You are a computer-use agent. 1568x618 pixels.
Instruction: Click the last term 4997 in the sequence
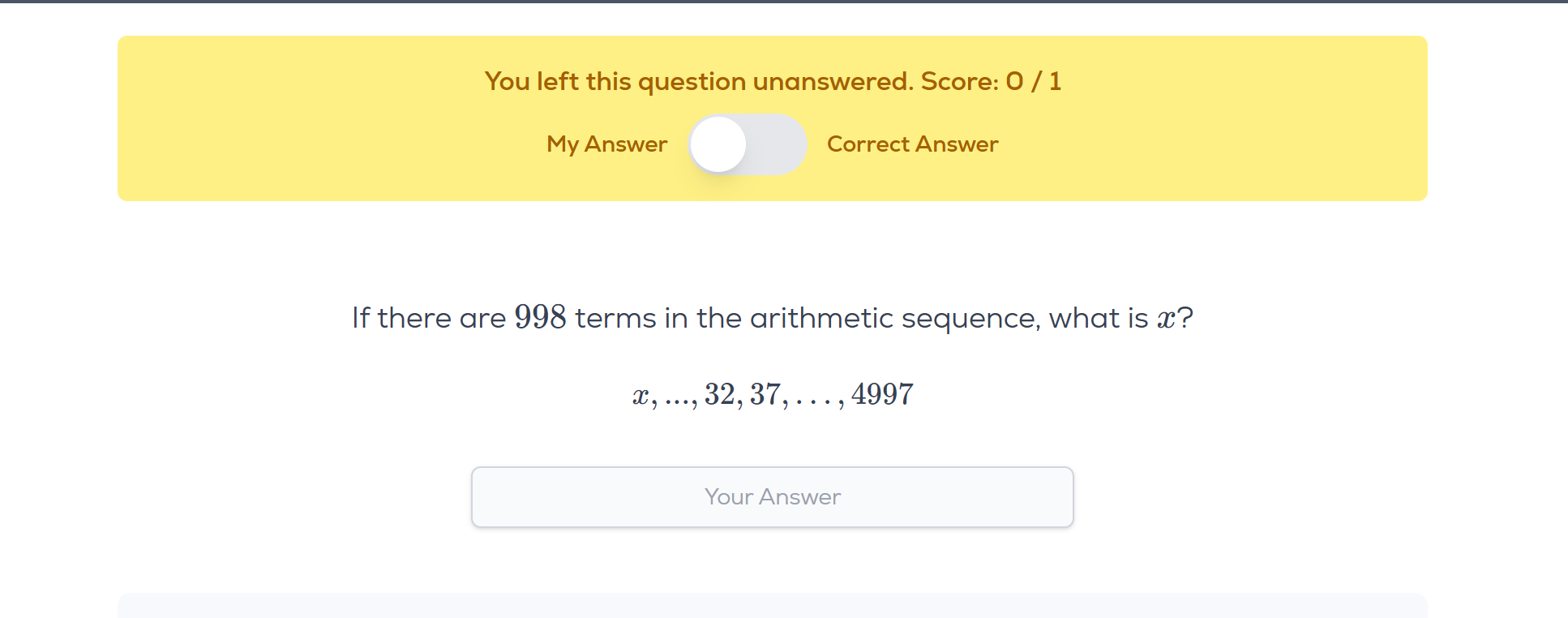click(882, 395)
